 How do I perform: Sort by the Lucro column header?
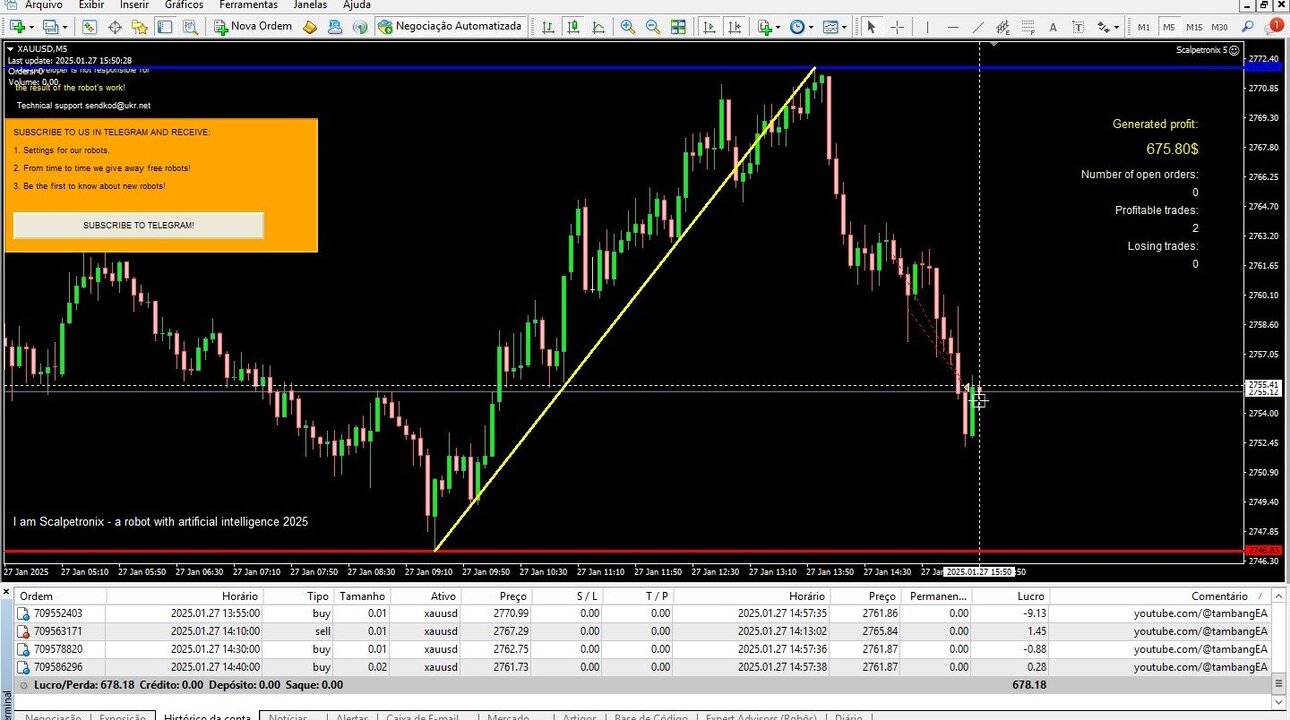tap(1010, 596)
